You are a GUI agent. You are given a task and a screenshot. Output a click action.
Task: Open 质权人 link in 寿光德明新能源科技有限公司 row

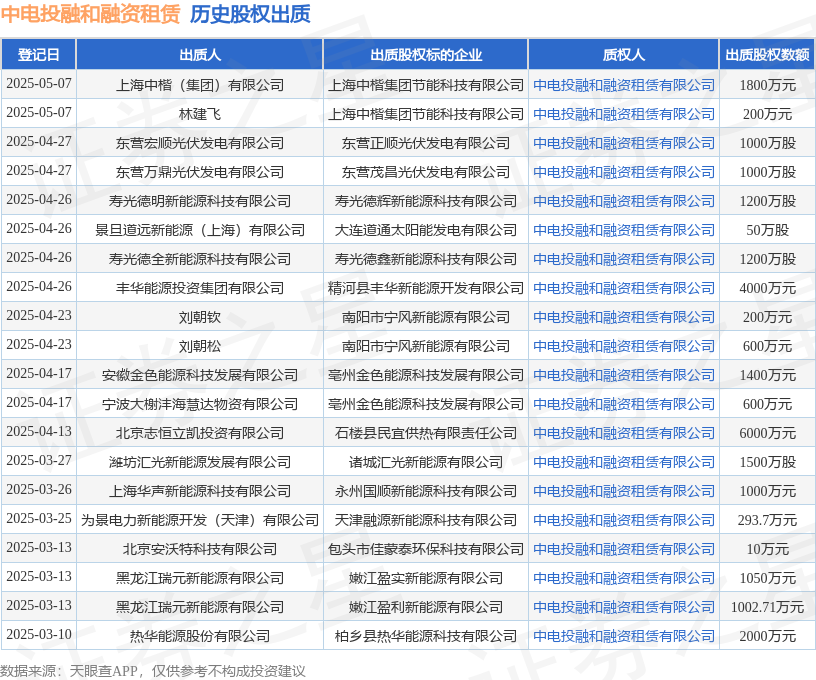[623, 201]
